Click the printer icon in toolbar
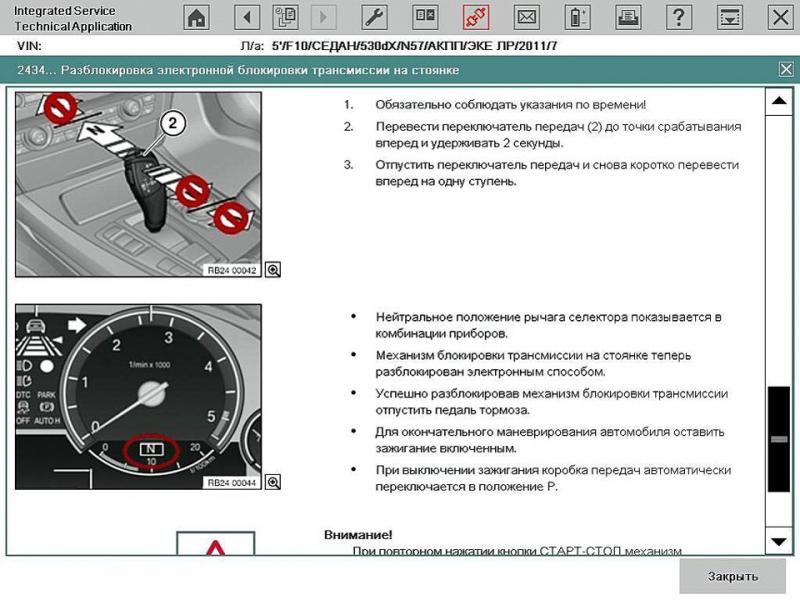 [628, 17]
